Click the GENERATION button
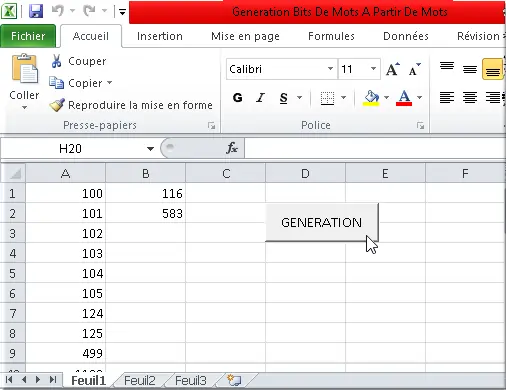Viewport: 506px width, 390px height. pyautogui.click(x=322, y=222)
